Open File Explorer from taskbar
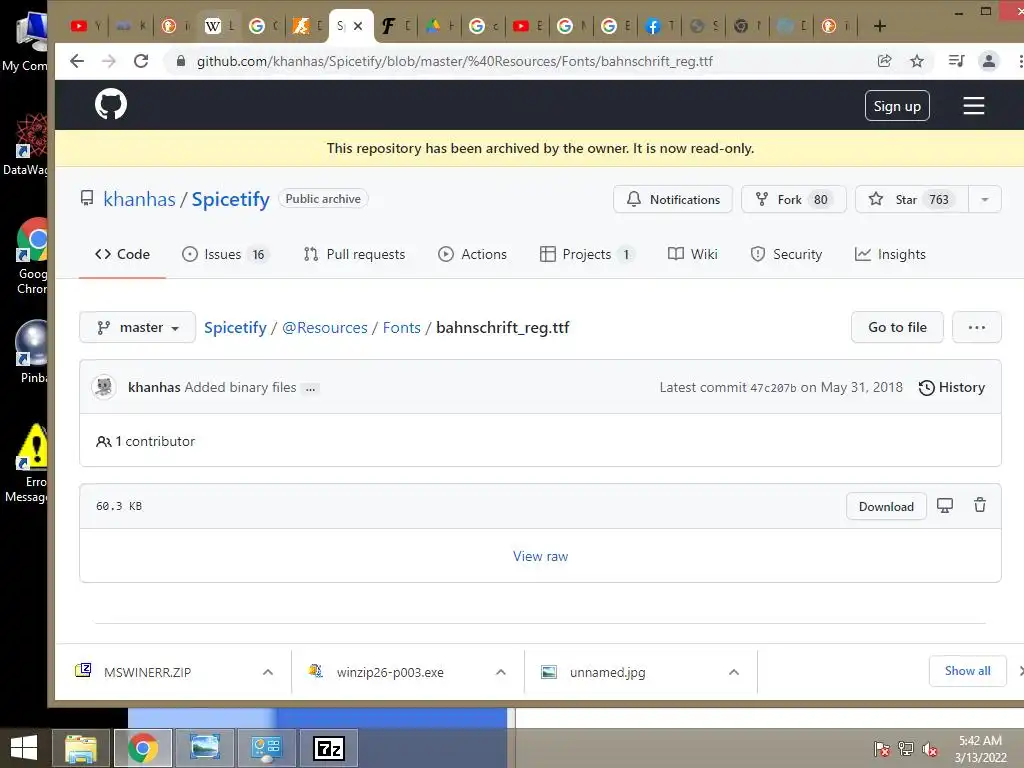Viewport: 1024px width, 768px height. (81, 748)
